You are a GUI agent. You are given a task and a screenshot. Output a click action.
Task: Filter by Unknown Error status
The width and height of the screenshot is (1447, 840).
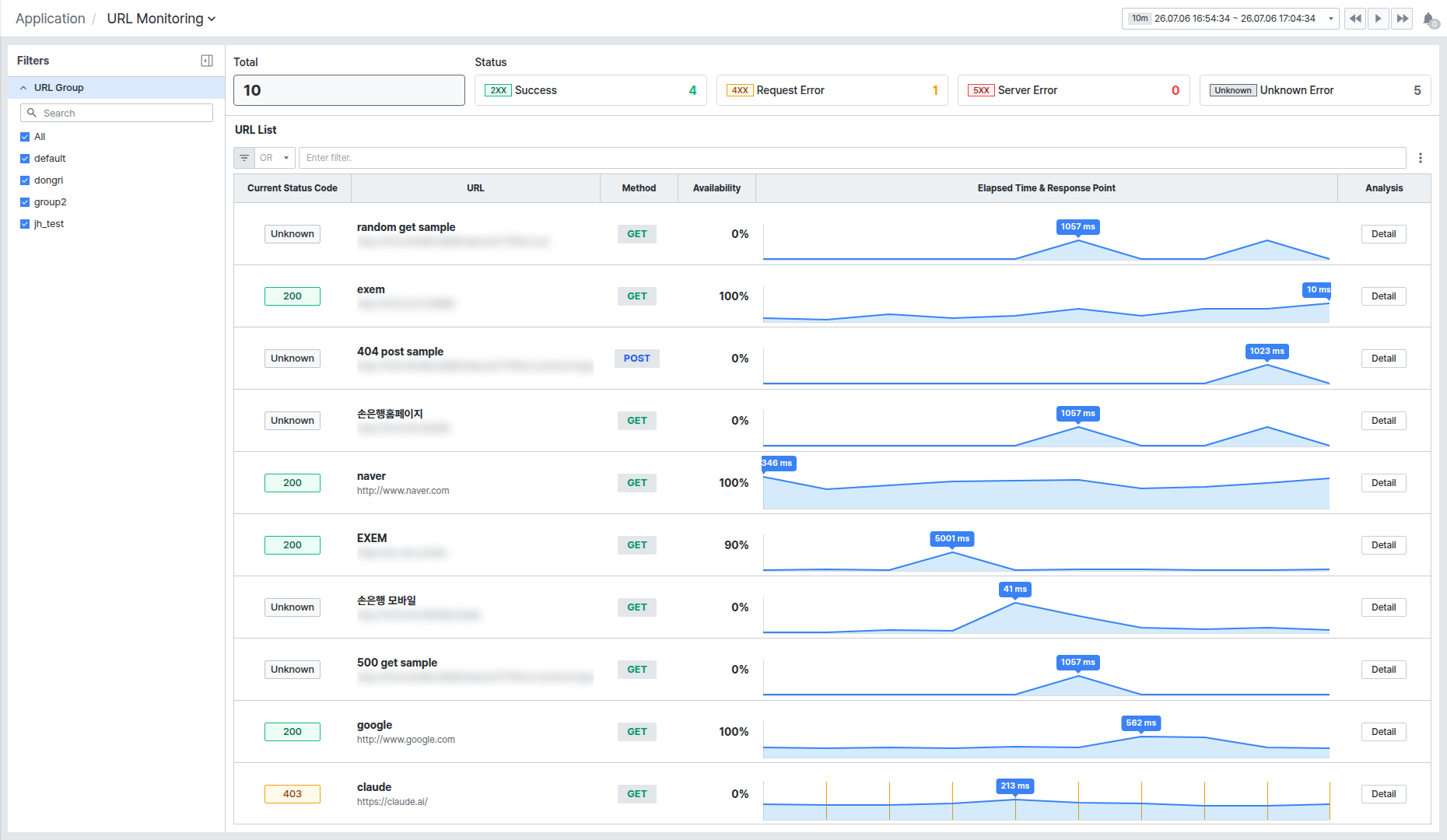click(x=1315, y=90)
